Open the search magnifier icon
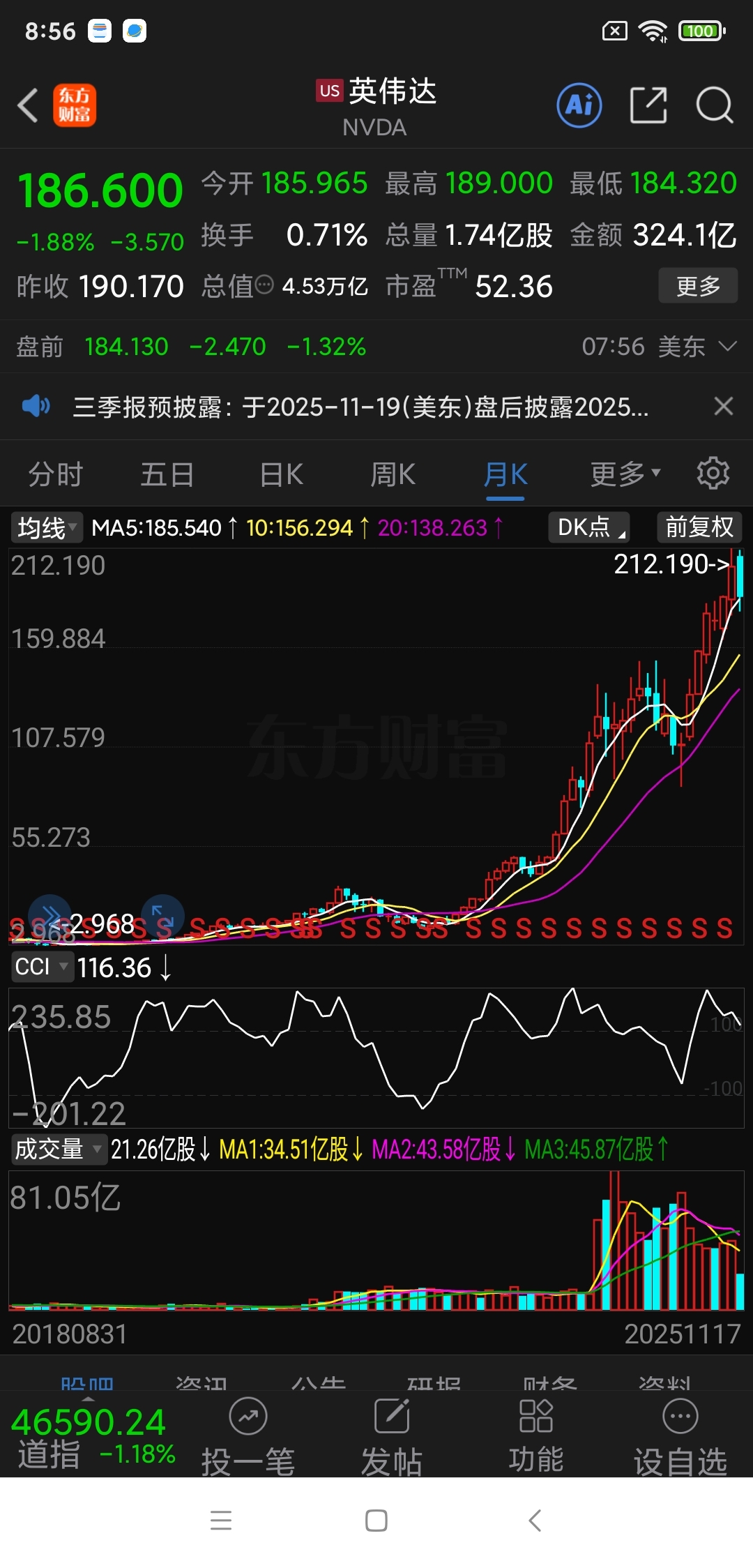 715,105
